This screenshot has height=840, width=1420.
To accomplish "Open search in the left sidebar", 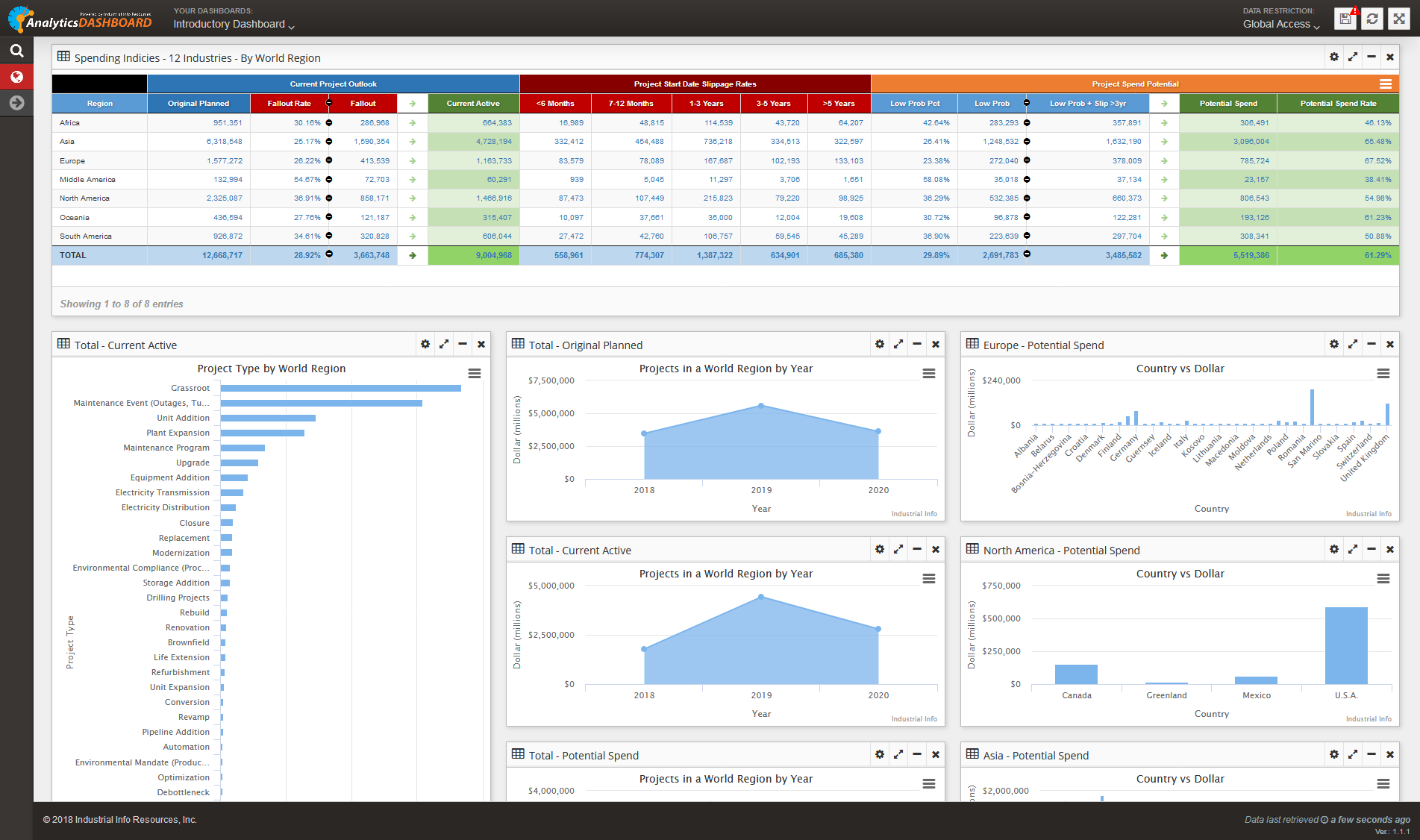I will (x=16, y=51).
